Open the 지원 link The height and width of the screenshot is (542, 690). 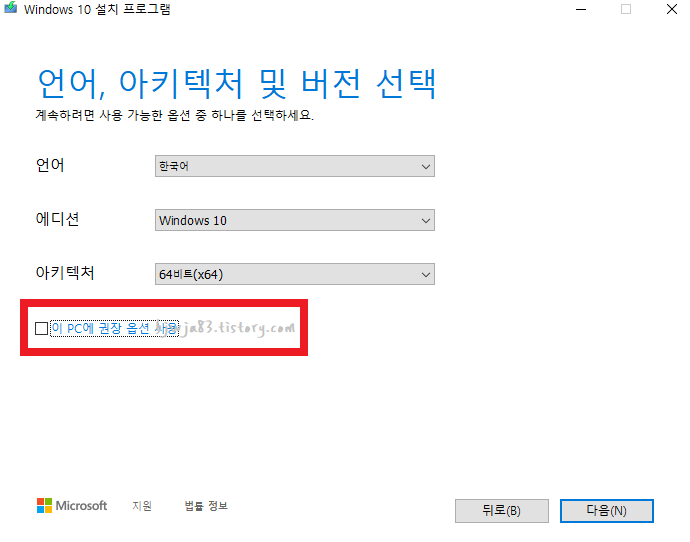point(142,506)
